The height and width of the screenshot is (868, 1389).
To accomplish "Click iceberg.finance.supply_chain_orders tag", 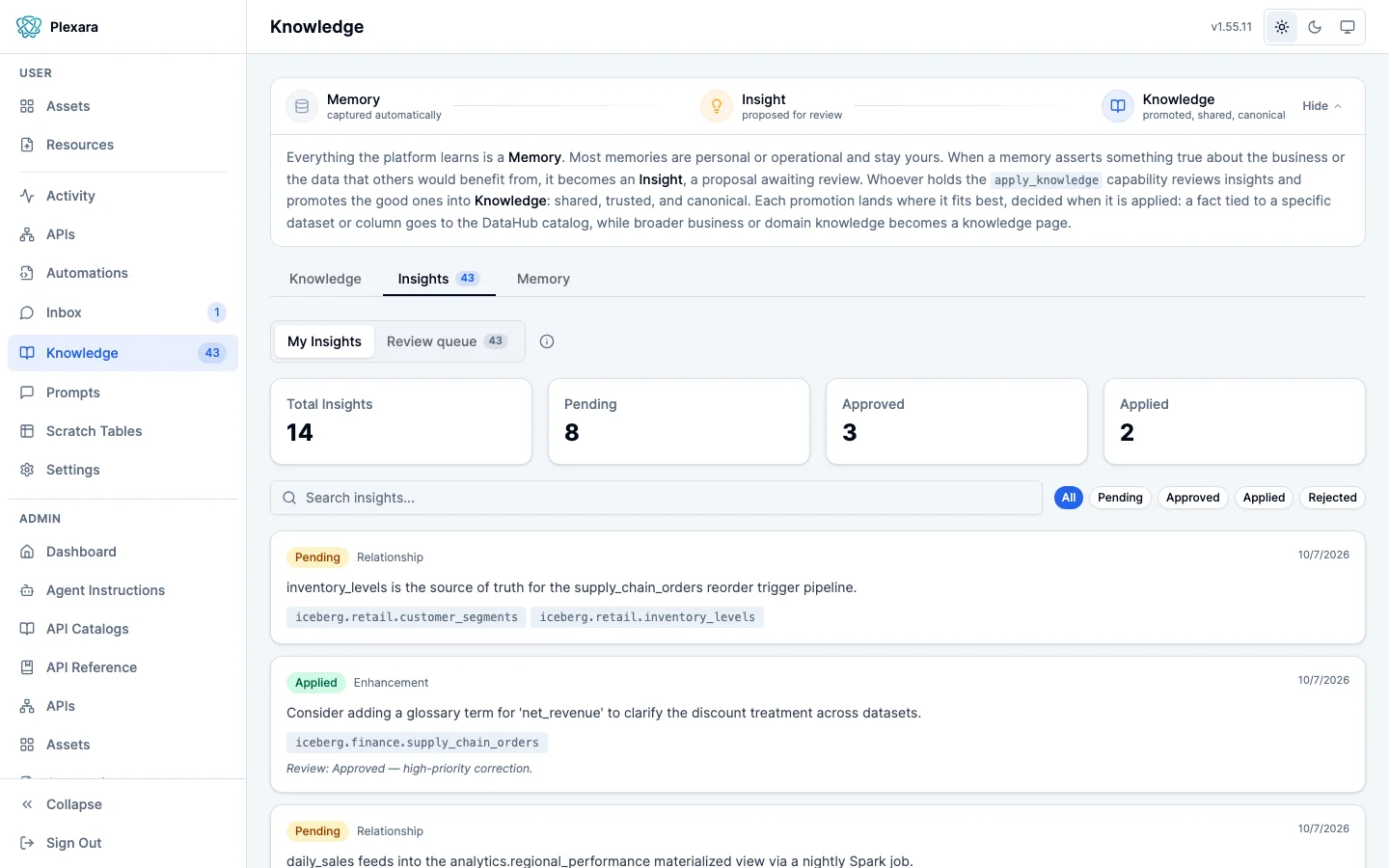I will coord(417,743).
